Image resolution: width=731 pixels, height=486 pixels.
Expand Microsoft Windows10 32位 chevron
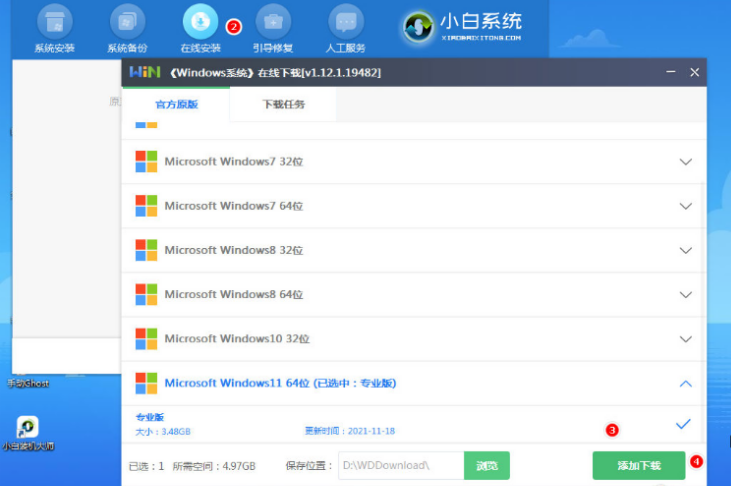[685, 339]
